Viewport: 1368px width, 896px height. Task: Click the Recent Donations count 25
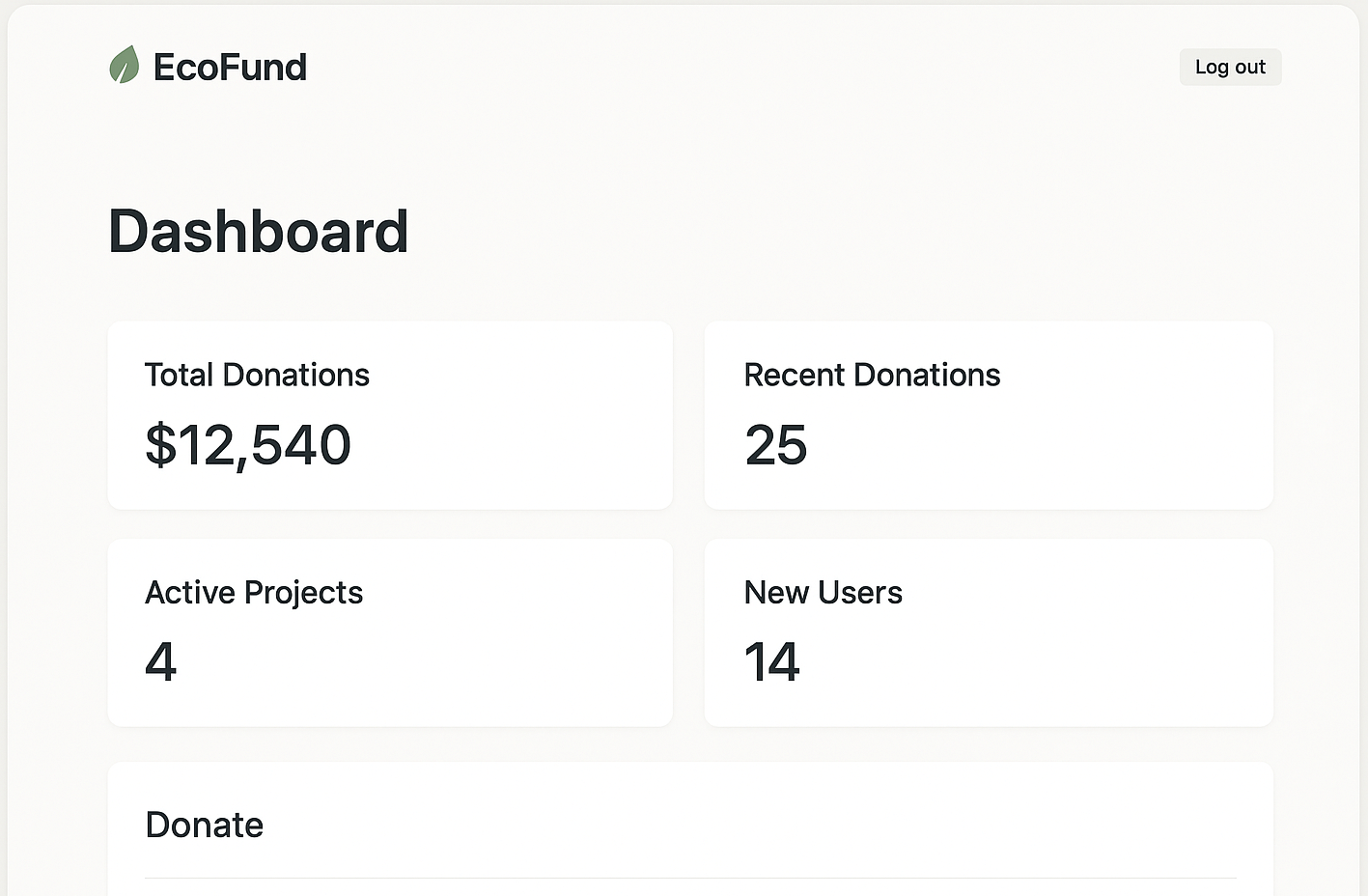[775, 445]
